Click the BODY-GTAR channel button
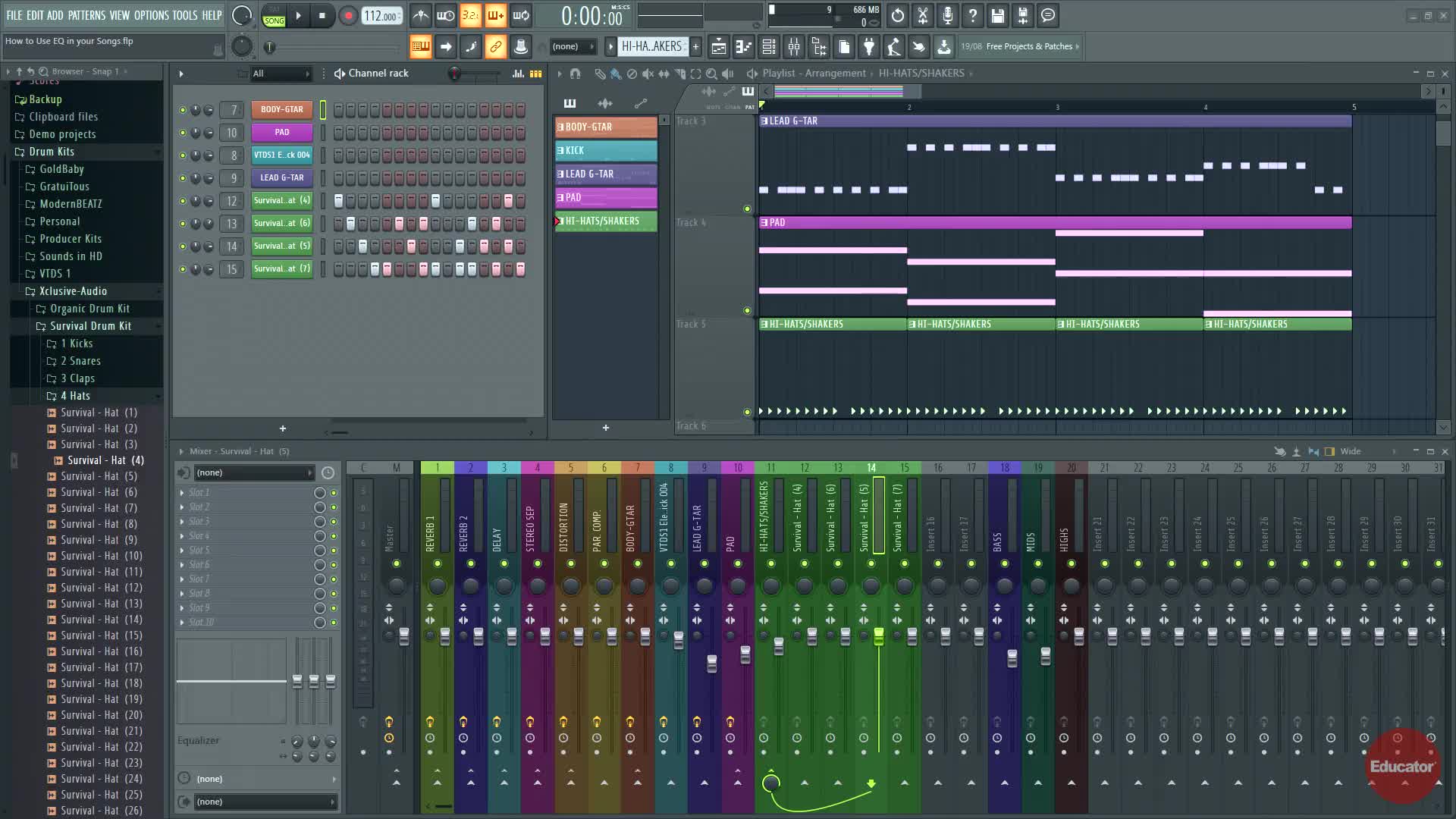The width and height of the screenshot is (1456, 819). [281, 109]
